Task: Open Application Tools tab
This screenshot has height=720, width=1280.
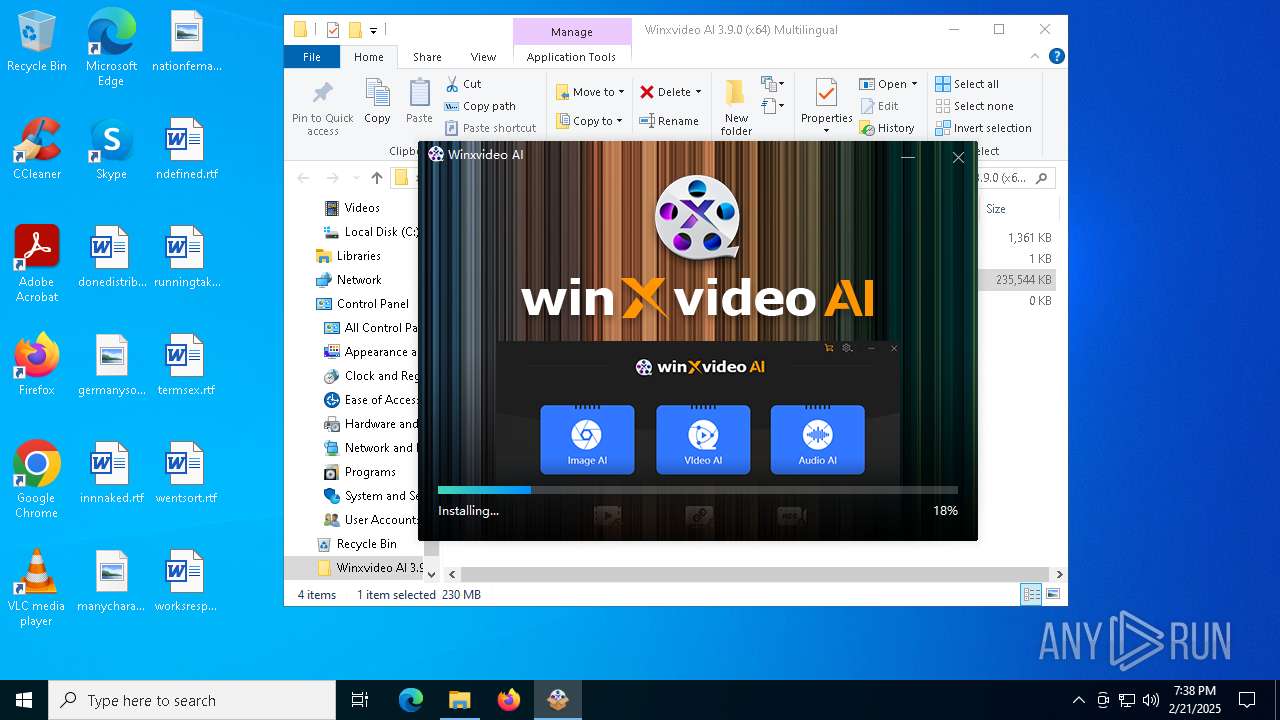Action: [571, 57]
